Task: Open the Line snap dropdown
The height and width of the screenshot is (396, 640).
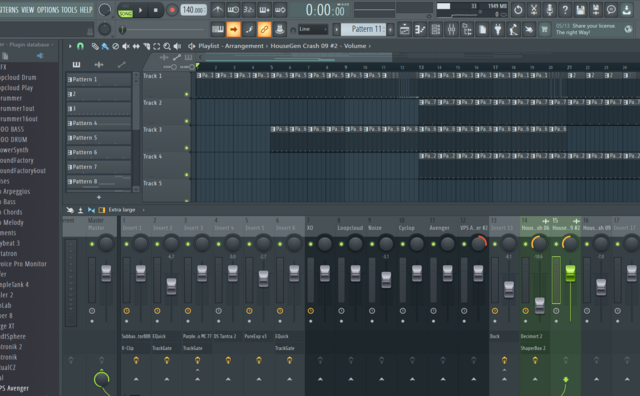Action: (x=313, y=29)
